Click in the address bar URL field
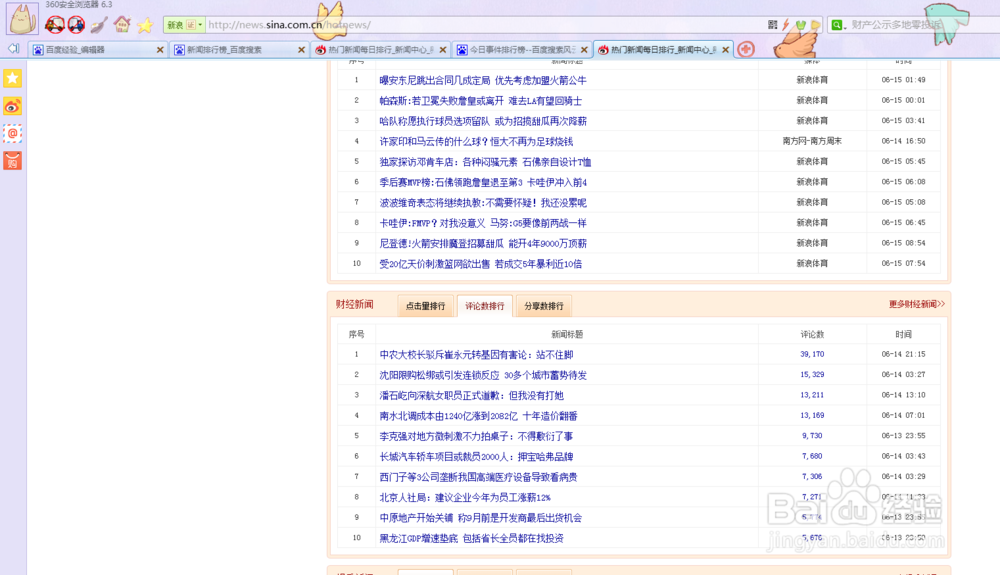This screenshot has width=1000, height=575. [485, 25]
